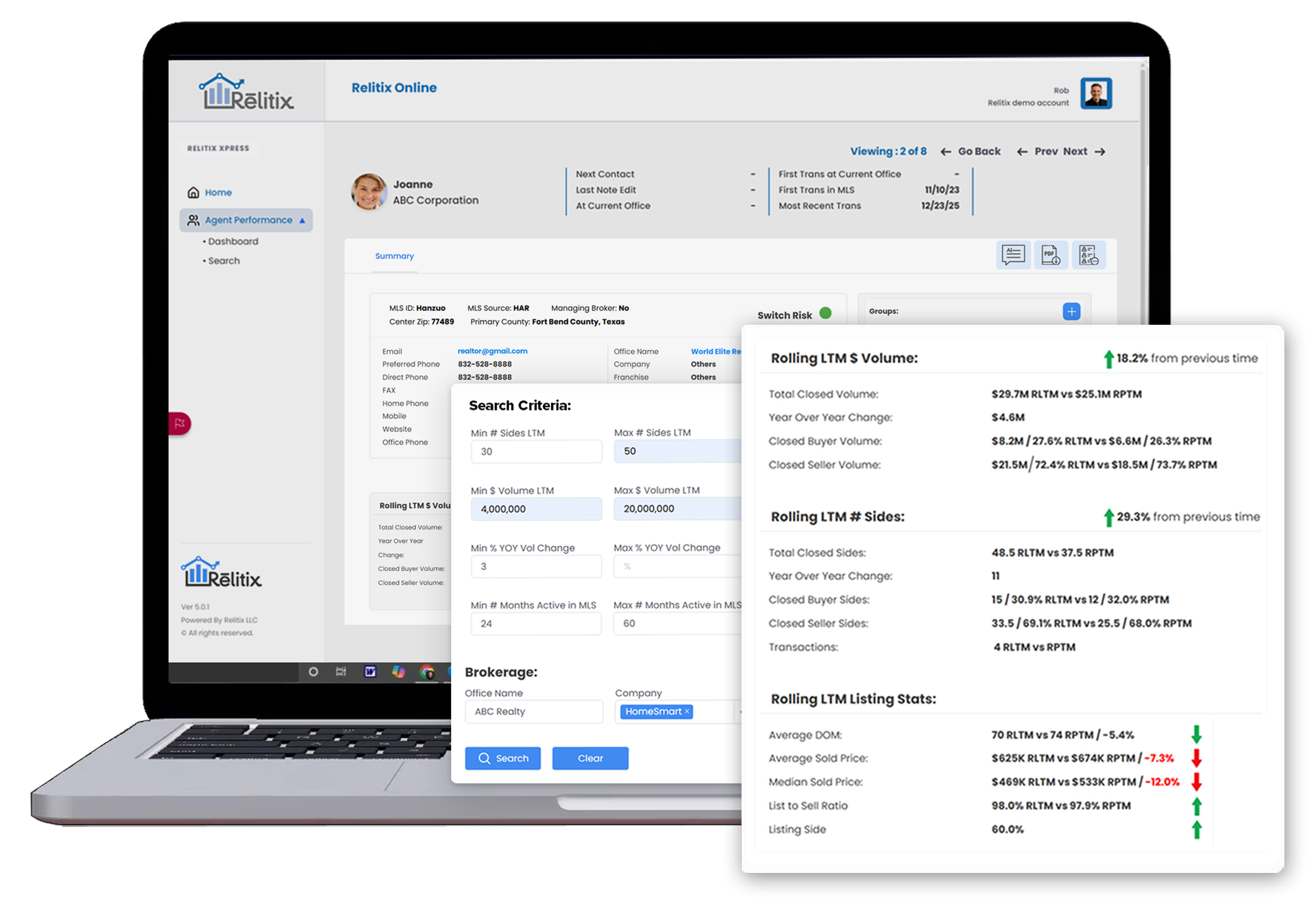Add a new group with the plus icon
1316x910 pixels.
[x=1071, y=311]
